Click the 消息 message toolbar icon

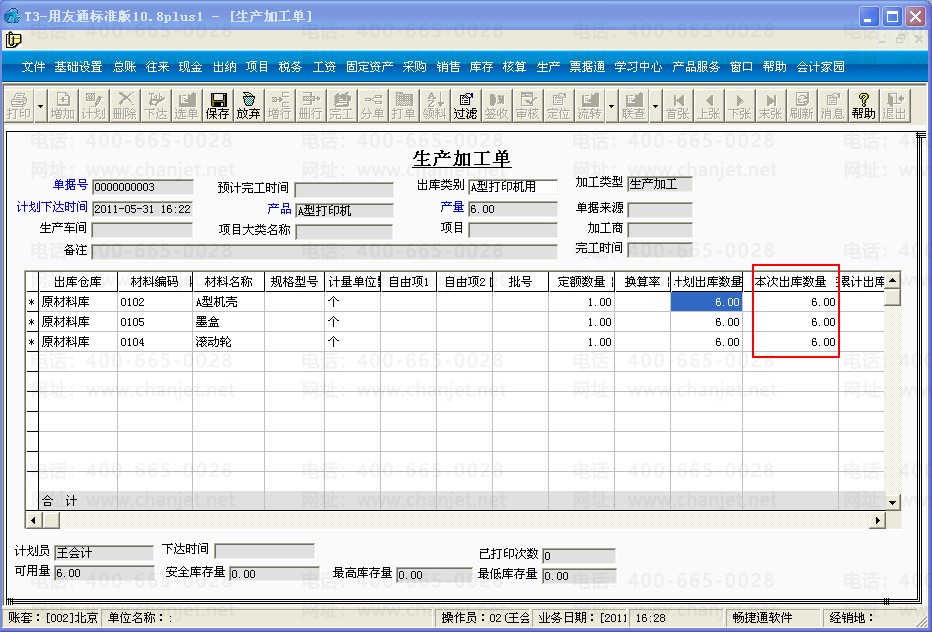832,105
